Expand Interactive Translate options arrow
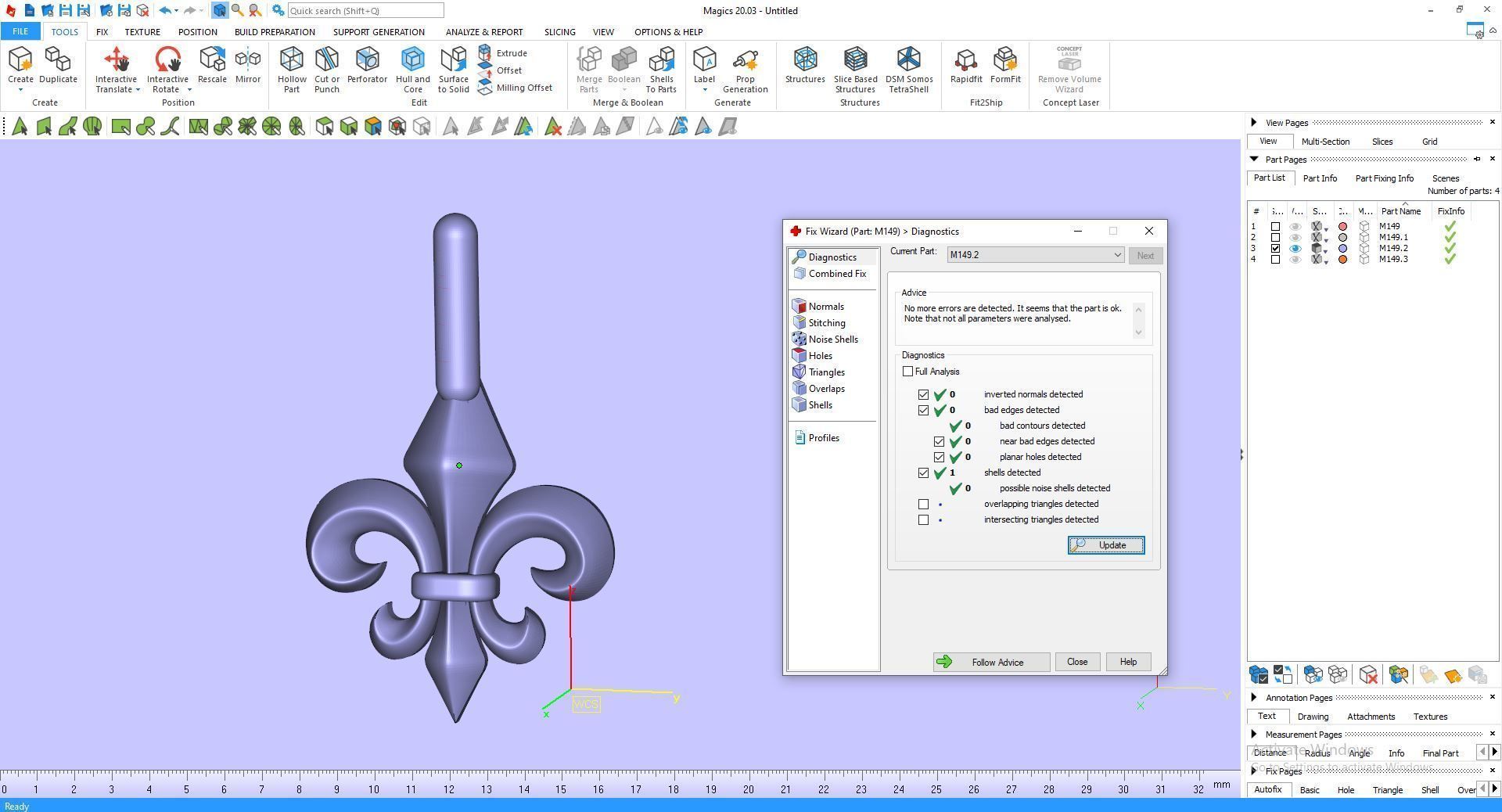This screenshot has width=1502, height=812. 138,90
